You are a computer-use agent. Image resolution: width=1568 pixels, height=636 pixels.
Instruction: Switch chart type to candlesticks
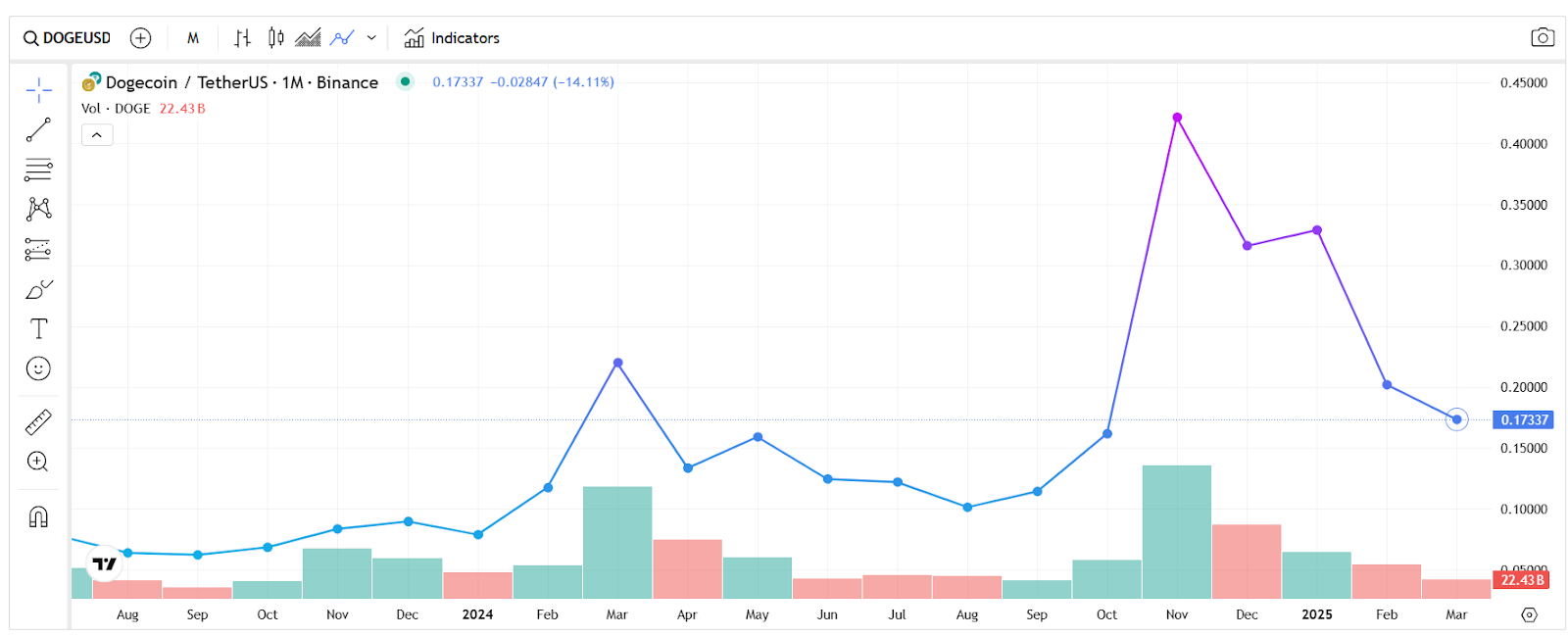coord(276,38)
